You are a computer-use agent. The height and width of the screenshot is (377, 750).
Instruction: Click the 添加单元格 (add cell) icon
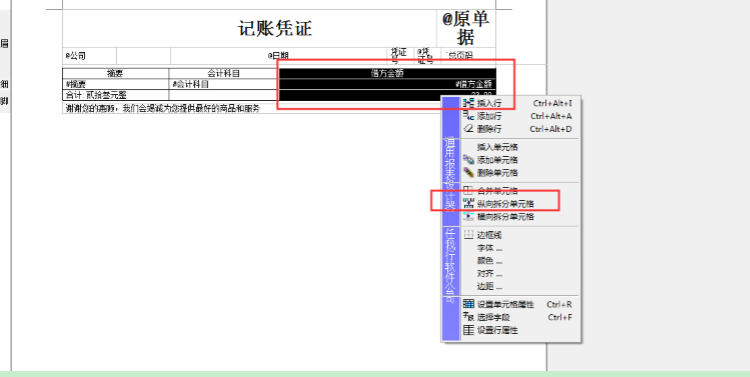coord(469,160)
